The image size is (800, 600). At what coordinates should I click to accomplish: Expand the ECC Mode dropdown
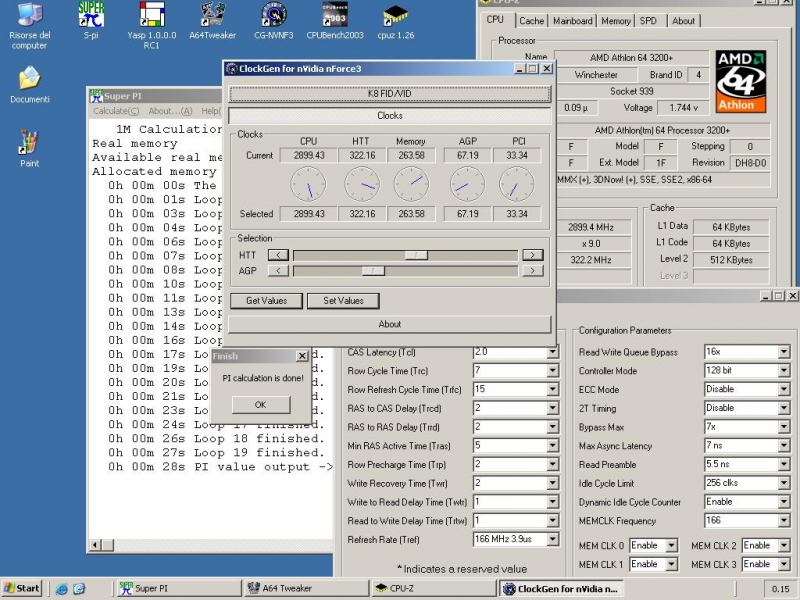tap(784, 389)
